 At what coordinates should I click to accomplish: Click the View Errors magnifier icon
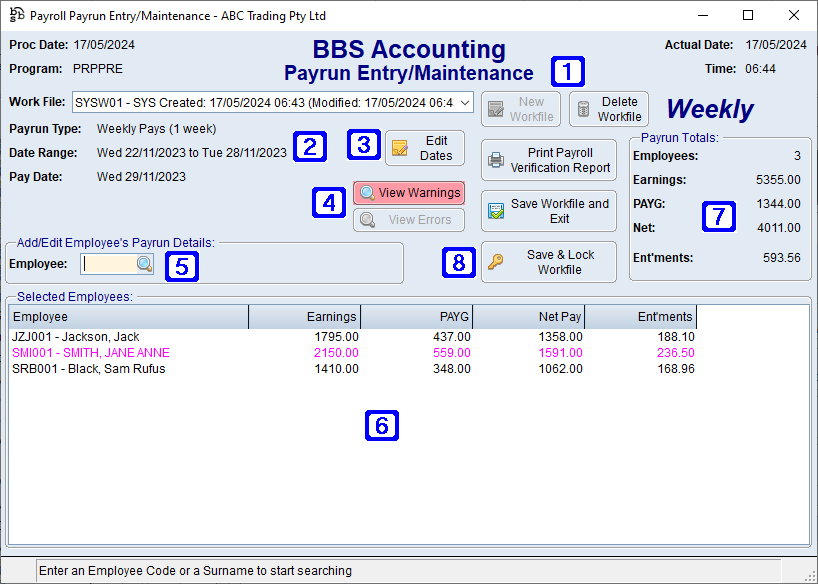(368, 219)
